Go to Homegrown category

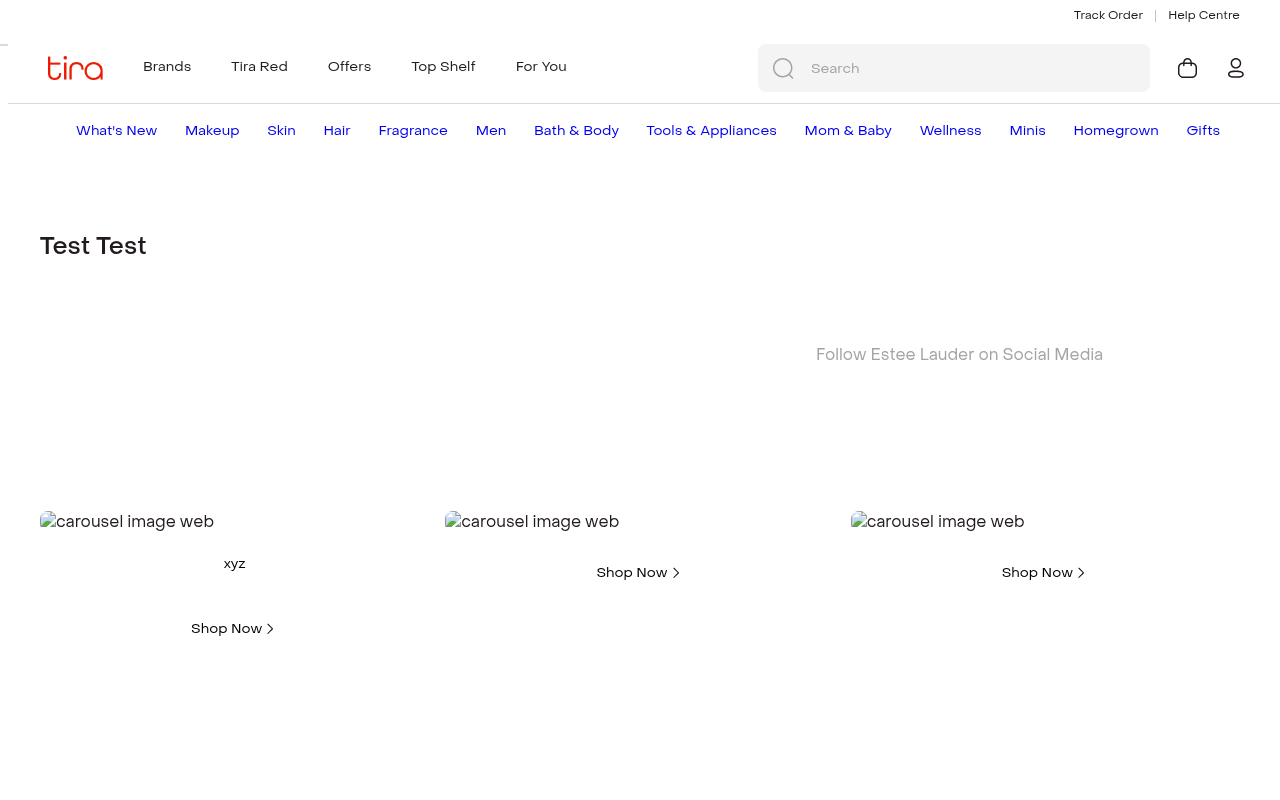pos(1116,131)
